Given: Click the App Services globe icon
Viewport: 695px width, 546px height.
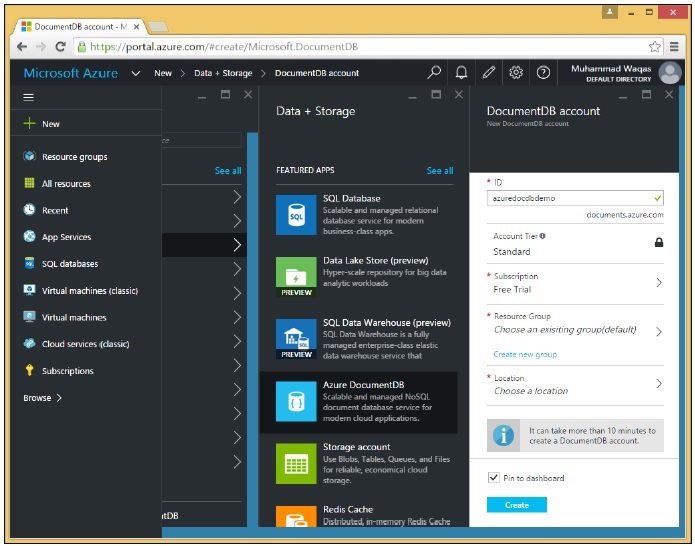Looking at the screenshot, I should 29,236.
